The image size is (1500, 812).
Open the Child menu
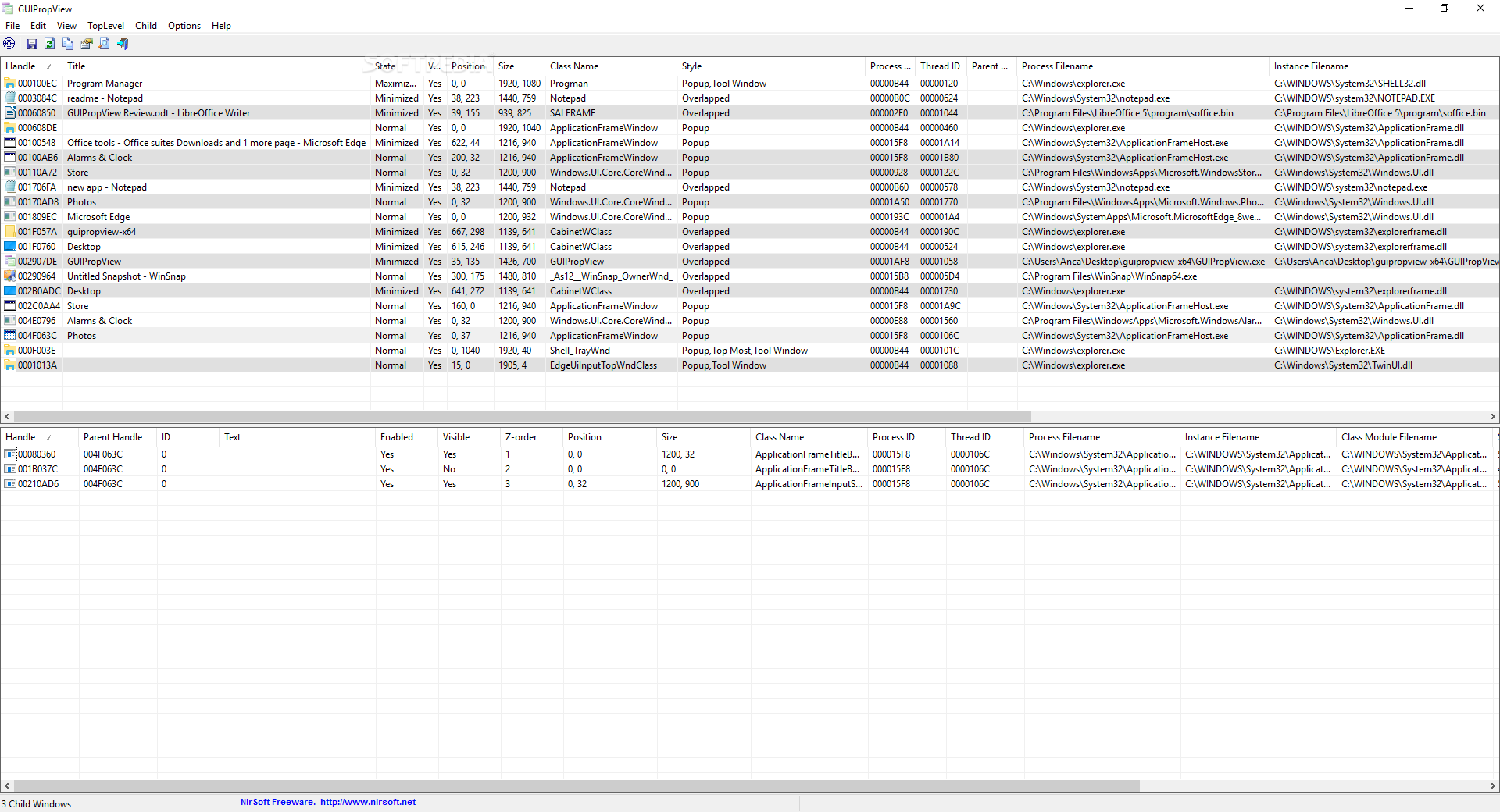tap(146, 26)
